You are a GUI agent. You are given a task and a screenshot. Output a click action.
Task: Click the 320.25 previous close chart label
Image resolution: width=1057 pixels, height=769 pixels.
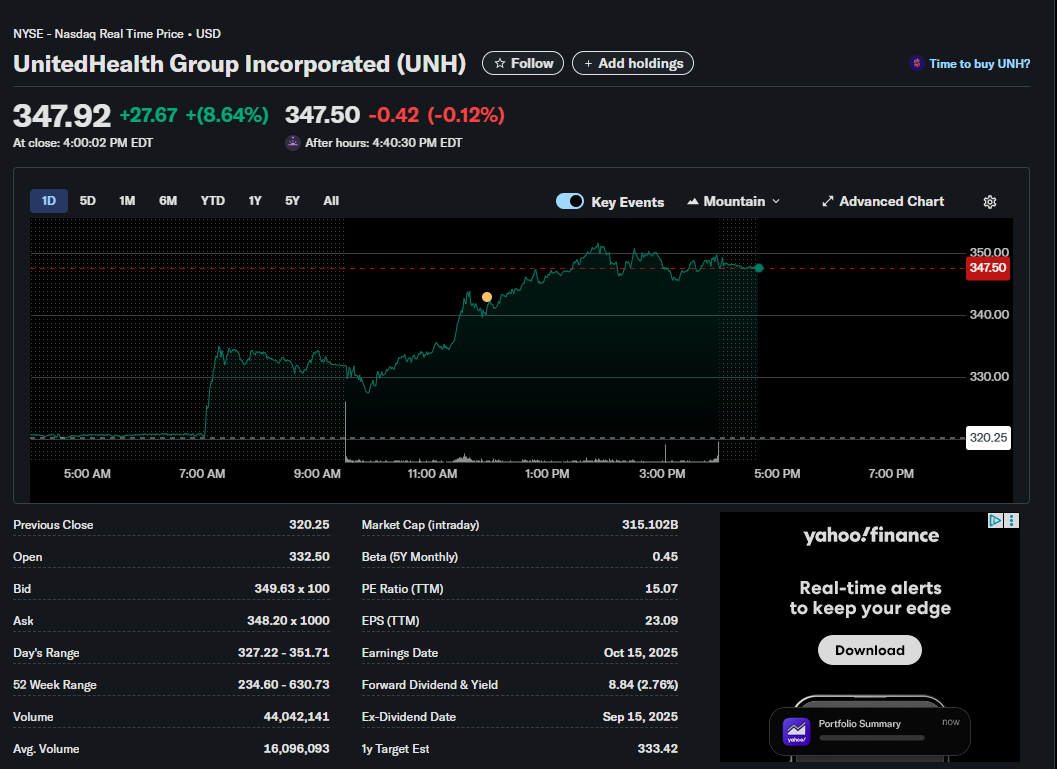(x=988, y=438)
